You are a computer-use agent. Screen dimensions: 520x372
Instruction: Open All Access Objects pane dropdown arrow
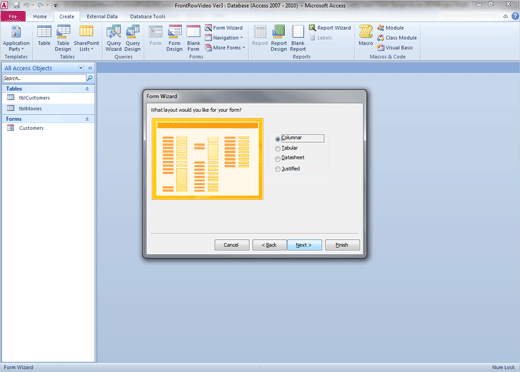tap(81, 68)
